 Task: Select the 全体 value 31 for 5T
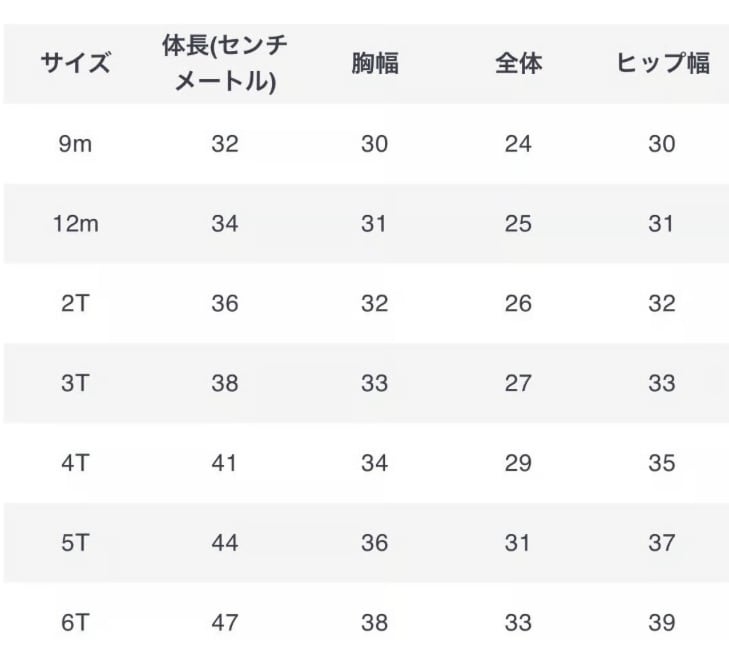click(x=518, y=544)
